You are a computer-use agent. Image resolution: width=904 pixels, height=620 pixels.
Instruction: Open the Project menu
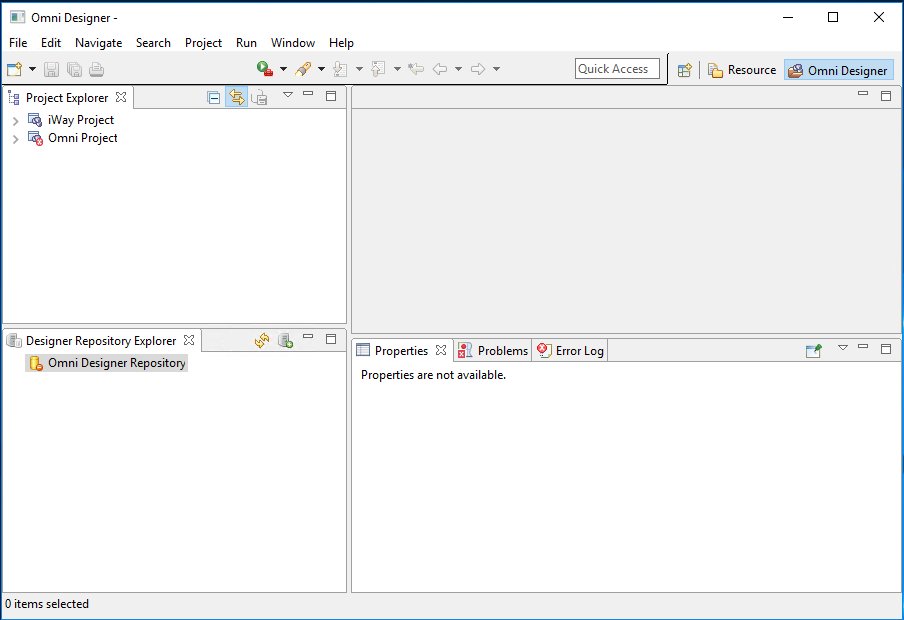tap(204, 43)
